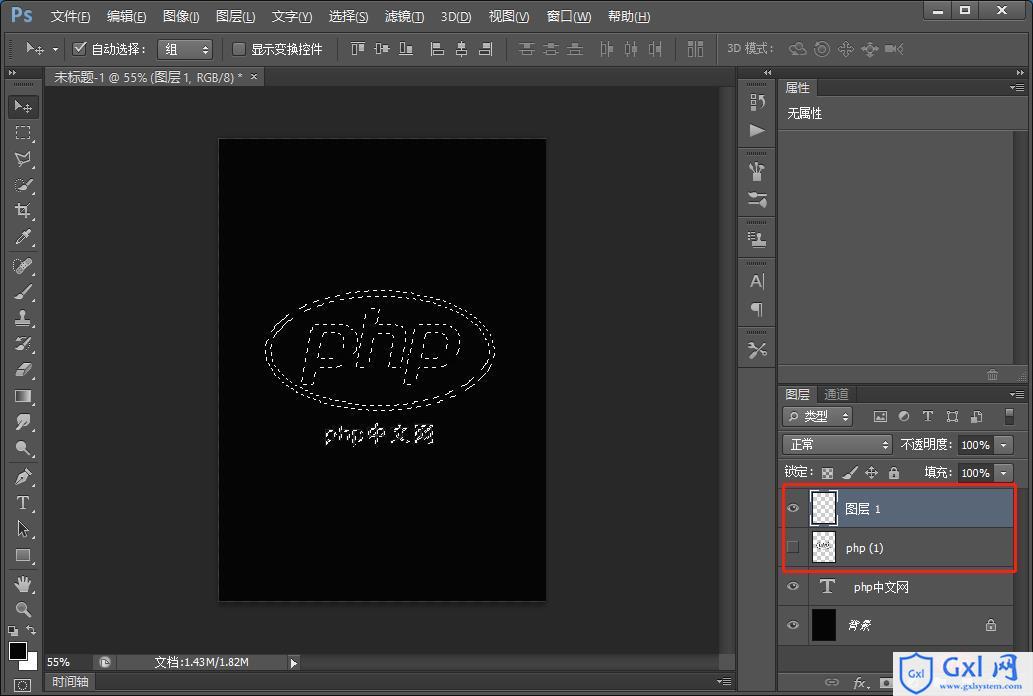Select the 图层 1 layer name
1033x696 pixels.
click(x=862, y=508)
